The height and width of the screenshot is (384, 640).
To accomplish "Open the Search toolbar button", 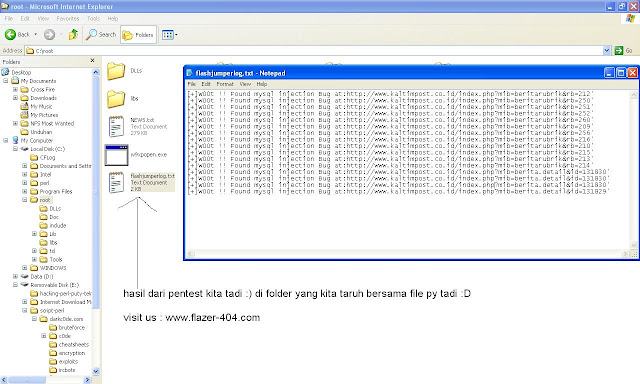I will (101, 35).
